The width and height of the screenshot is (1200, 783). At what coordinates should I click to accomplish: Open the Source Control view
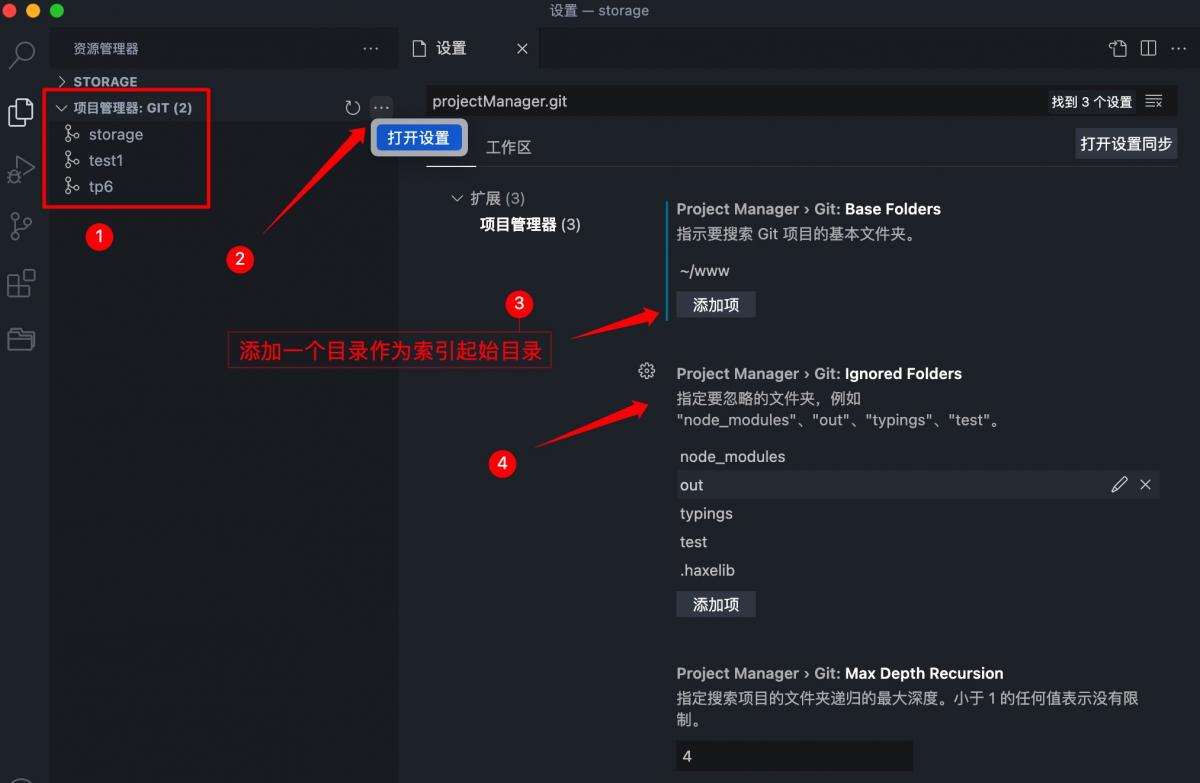[21, 227]
